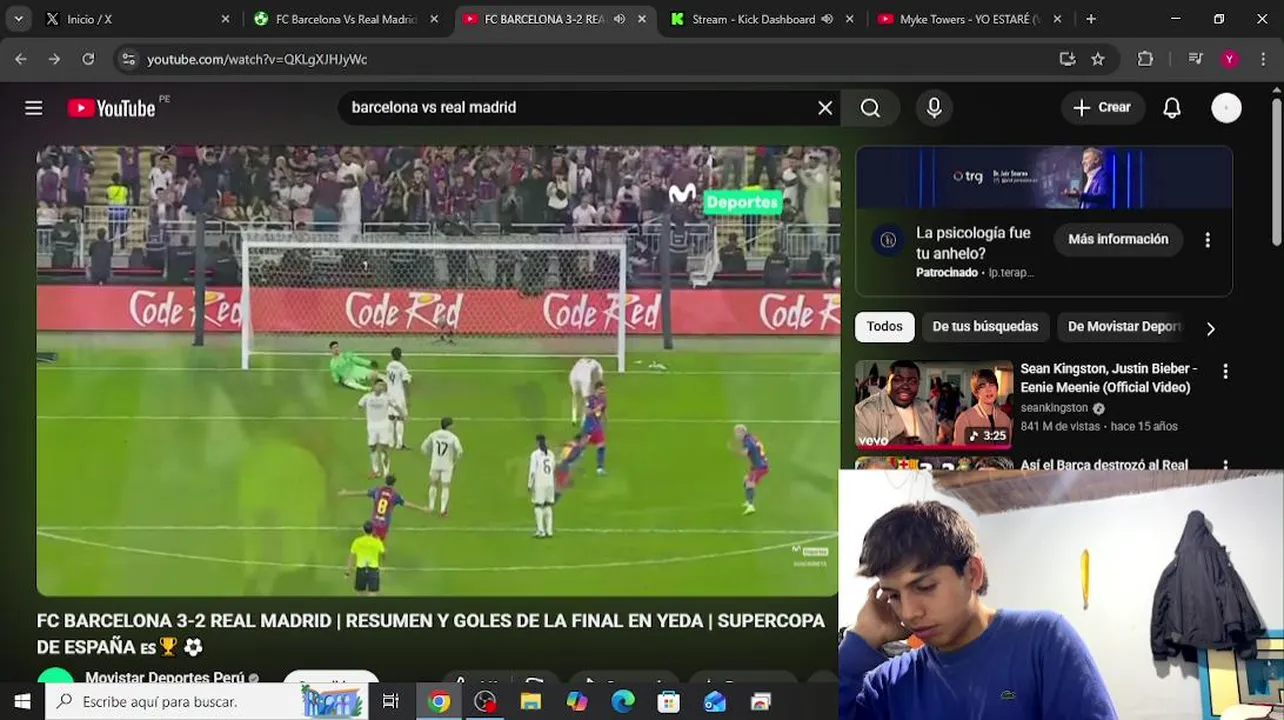Open Microsoft Edge from taskbar
This screenshot has width=1284, height=720.
click(x=623, y=702)
